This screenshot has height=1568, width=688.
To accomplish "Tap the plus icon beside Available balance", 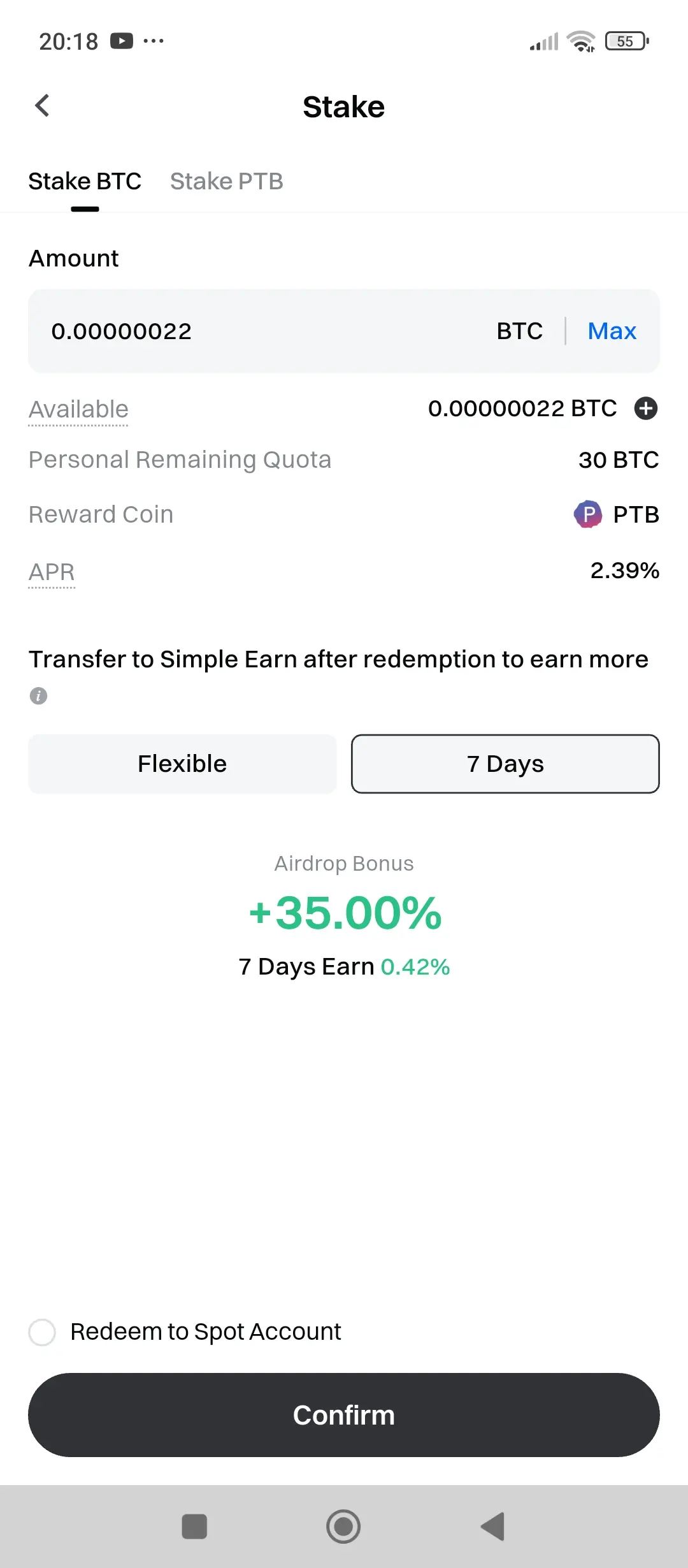I will pyautogui.click(x=646, y=409).
